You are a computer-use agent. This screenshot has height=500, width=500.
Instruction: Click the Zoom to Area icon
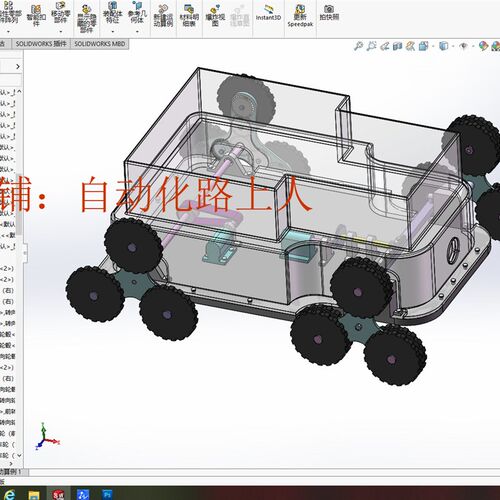click(371, 46)
